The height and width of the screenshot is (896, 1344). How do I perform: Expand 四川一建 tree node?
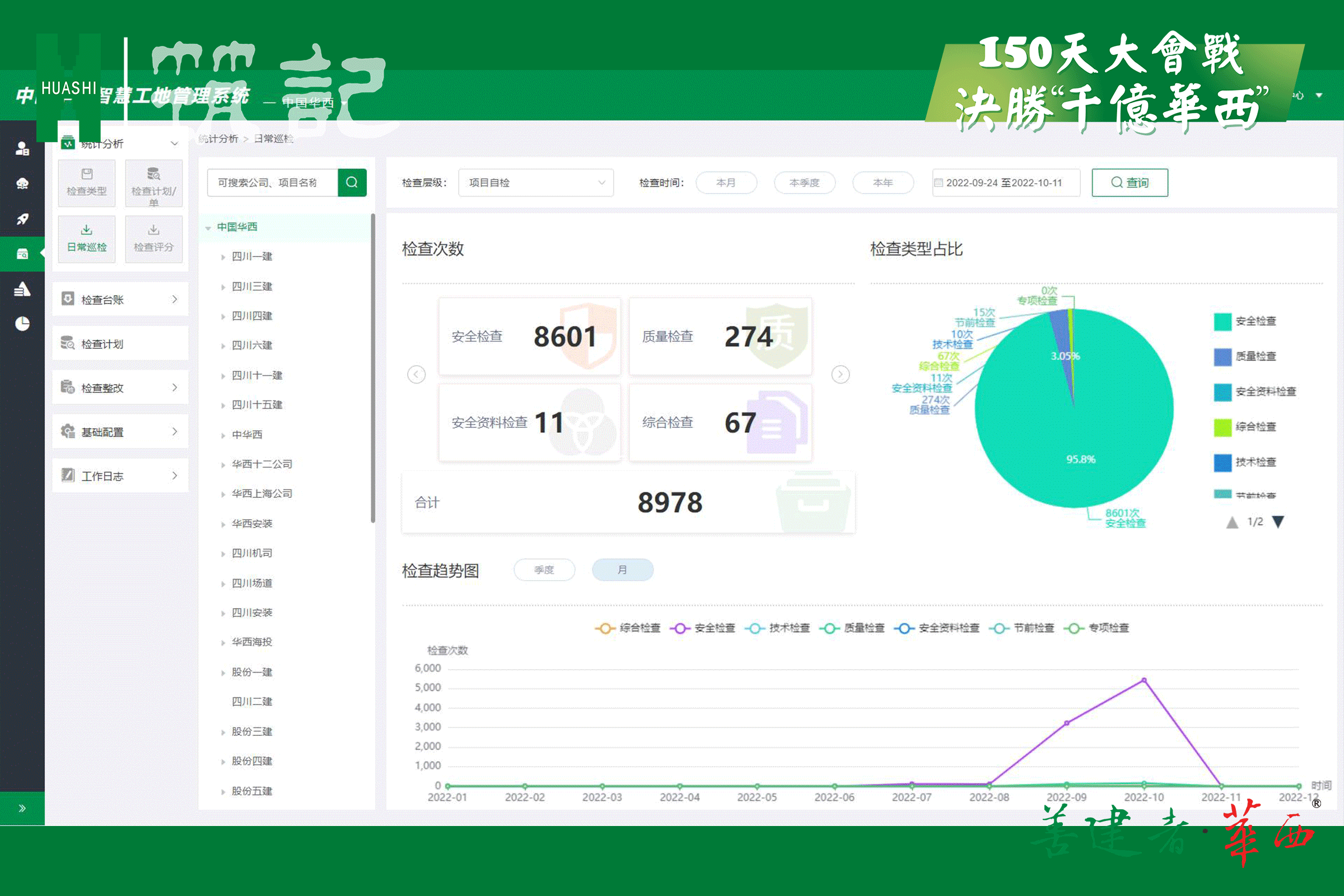coord(223,257)
